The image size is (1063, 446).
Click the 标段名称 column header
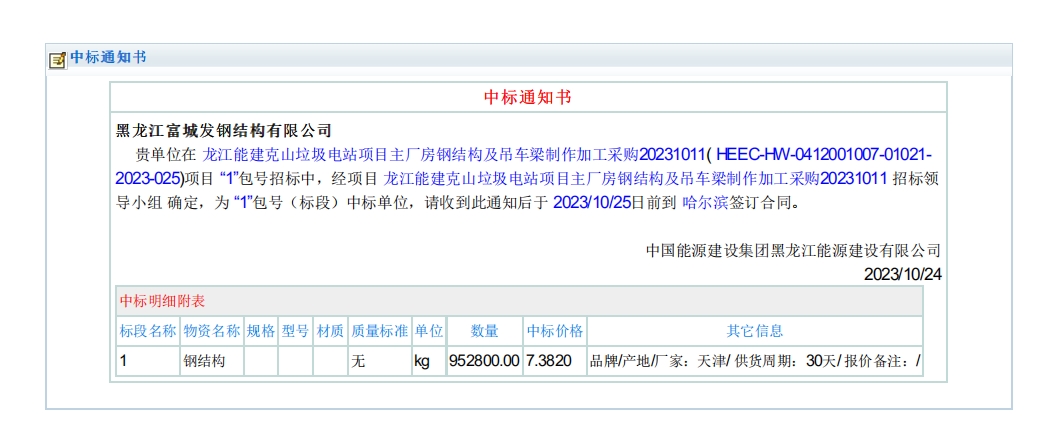point(148,331)
